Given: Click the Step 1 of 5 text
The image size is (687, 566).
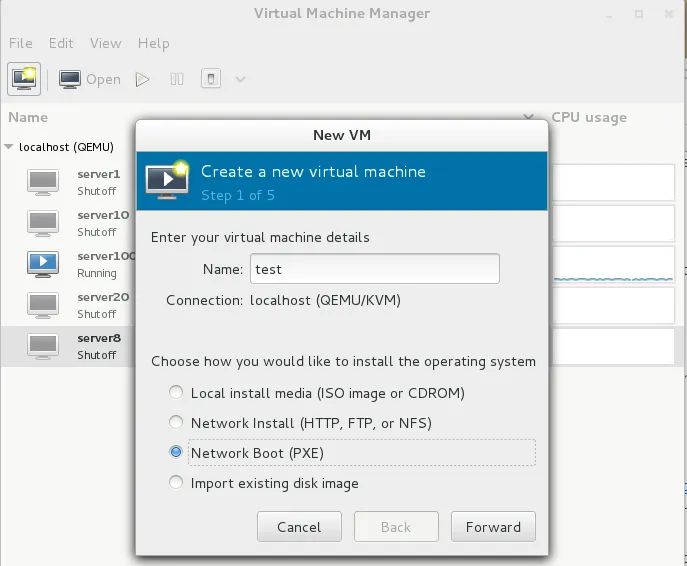Looking at the screenshot, I should point(238,195).
